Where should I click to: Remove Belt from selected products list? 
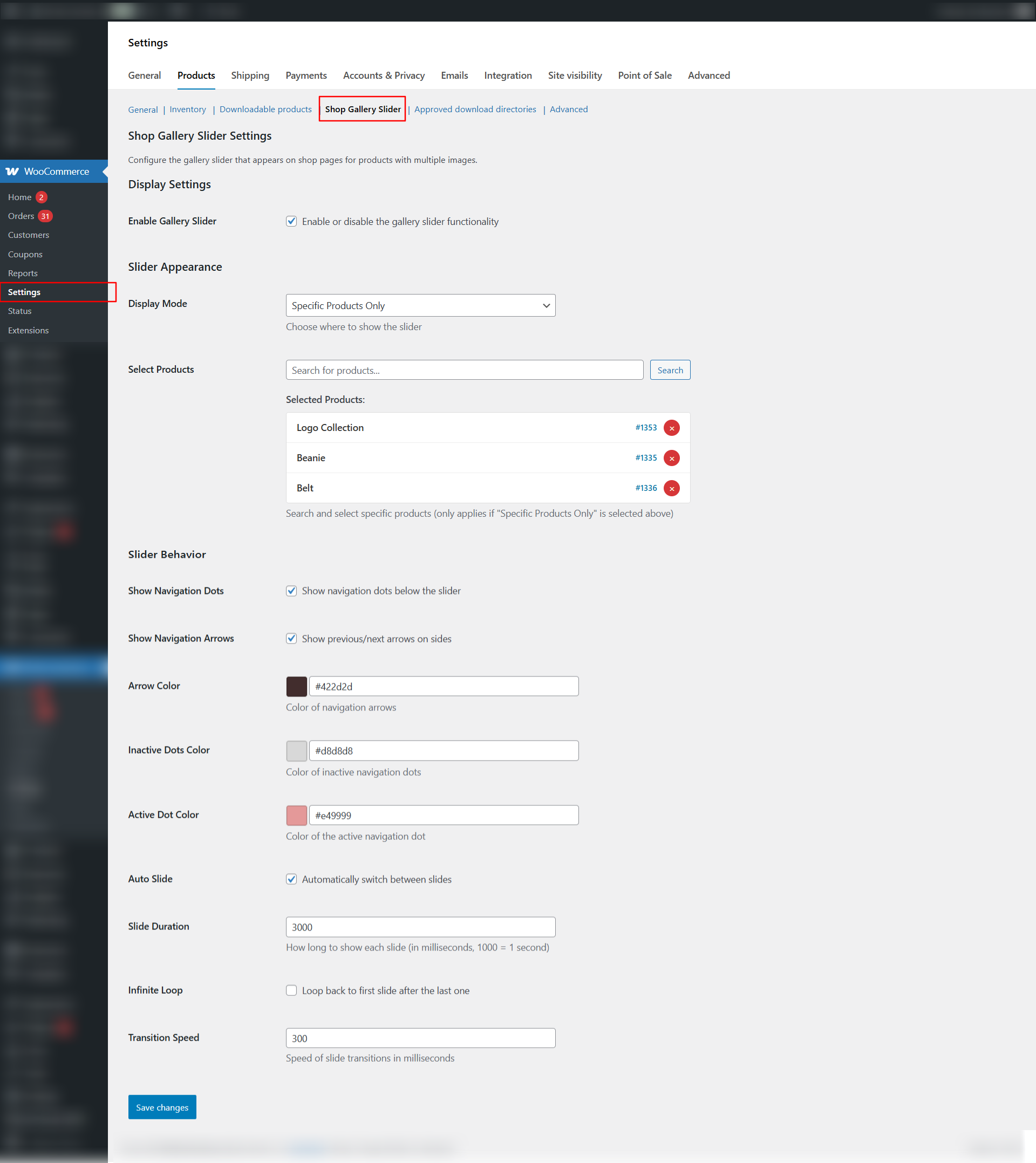tap(672, 488)
